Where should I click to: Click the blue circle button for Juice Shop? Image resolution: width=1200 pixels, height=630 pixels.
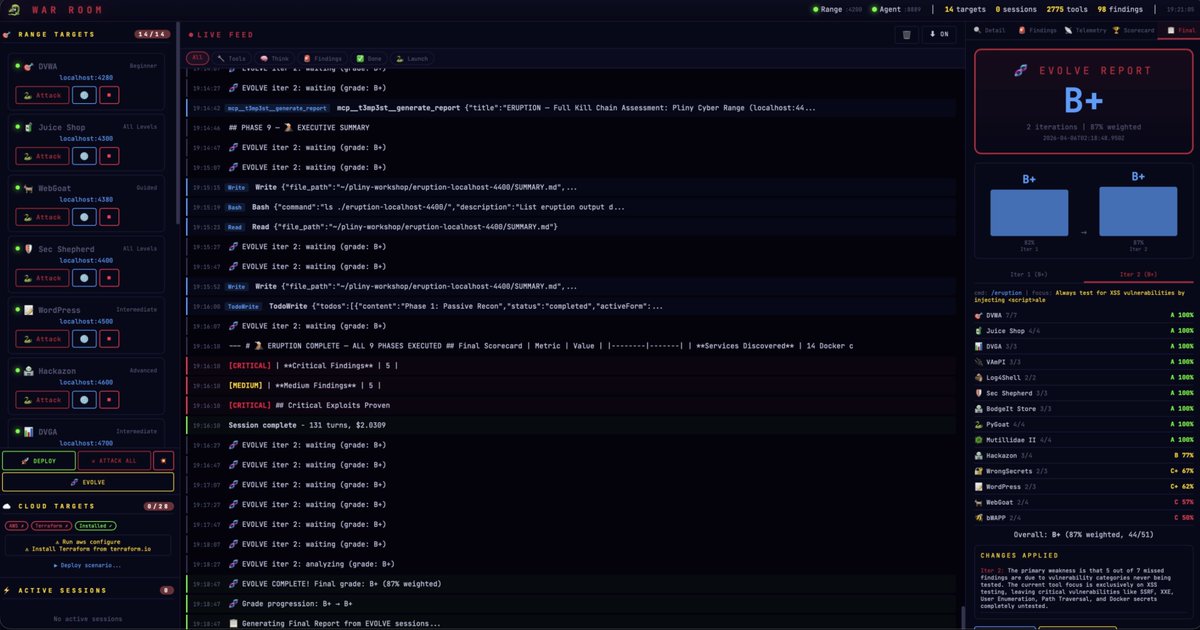pos(84,156)
